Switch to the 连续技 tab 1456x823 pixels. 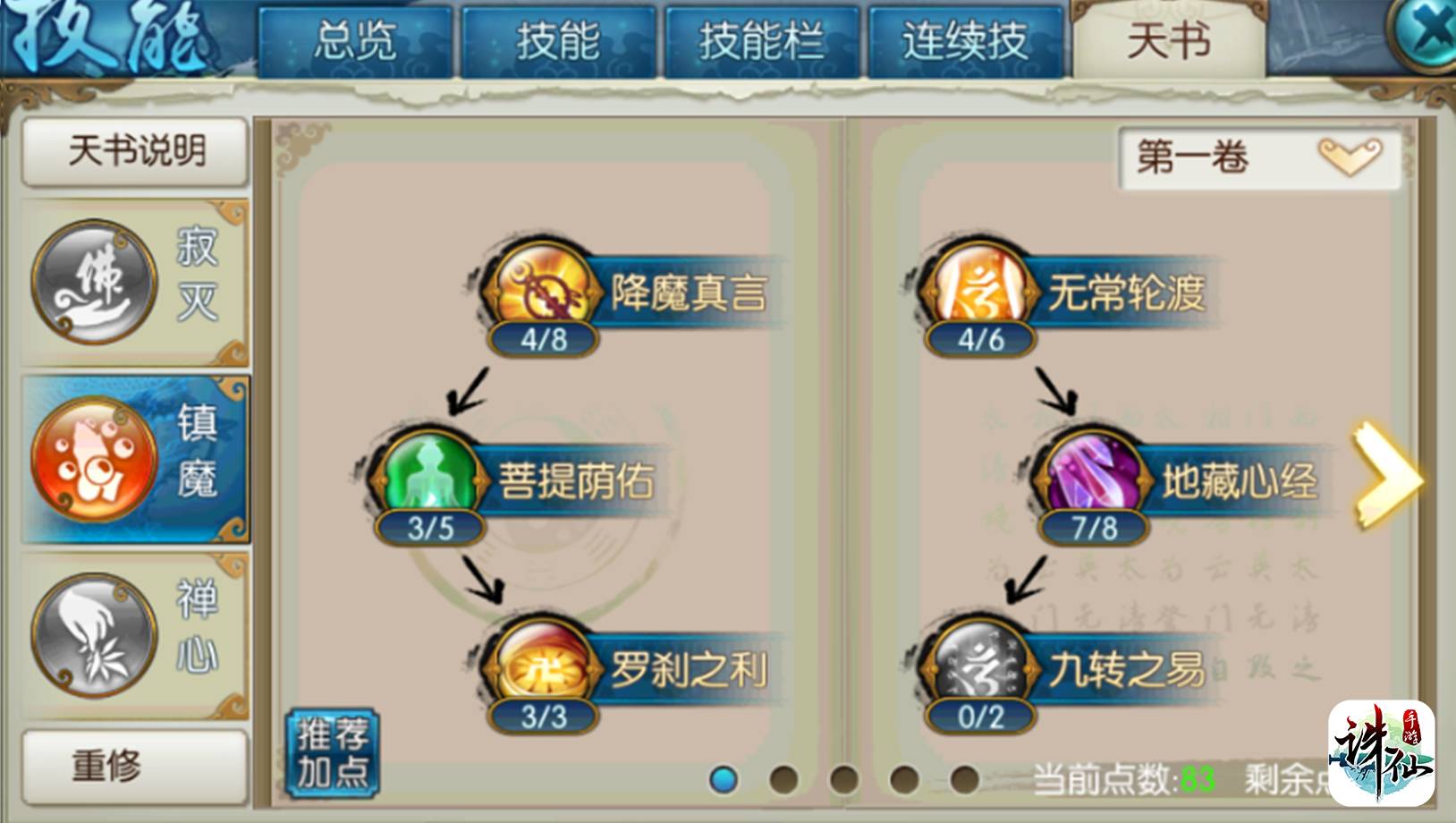(965, 41)
